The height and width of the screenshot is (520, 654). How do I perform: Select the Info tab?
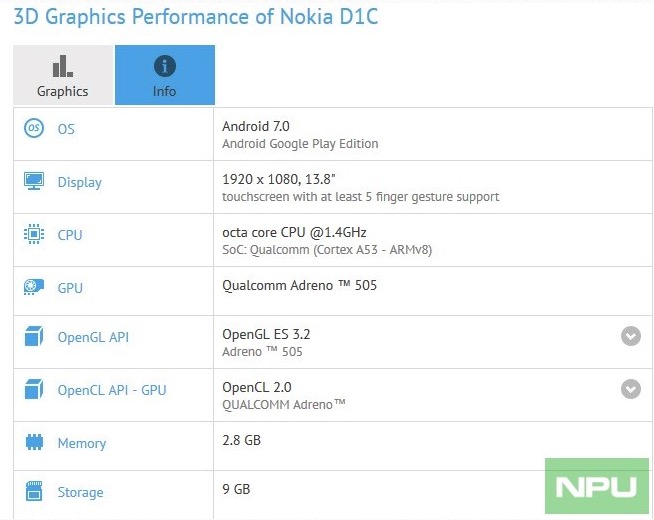164,76
